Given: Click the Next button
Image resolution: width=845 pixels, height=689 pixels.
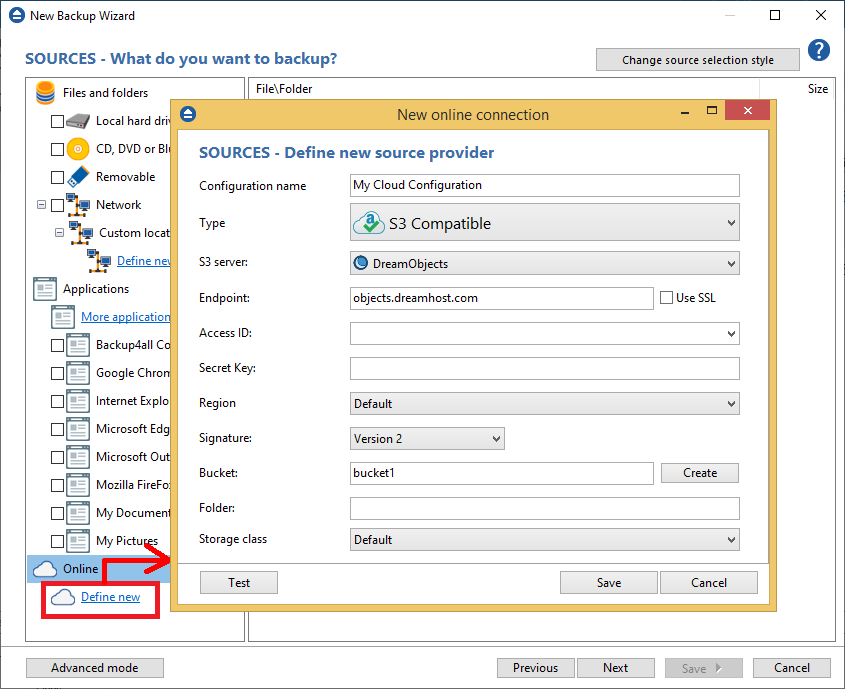Looking at the screenshot, I should click(x=616, y=668).
